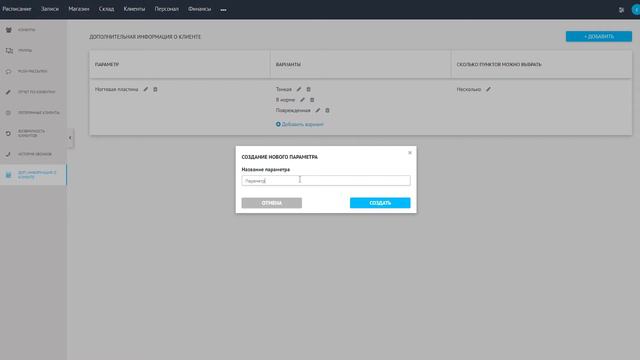The width and height of the screenshot is (640, 360).
Task: Open История звонков in the sidebar
Action: click(34, 154)
